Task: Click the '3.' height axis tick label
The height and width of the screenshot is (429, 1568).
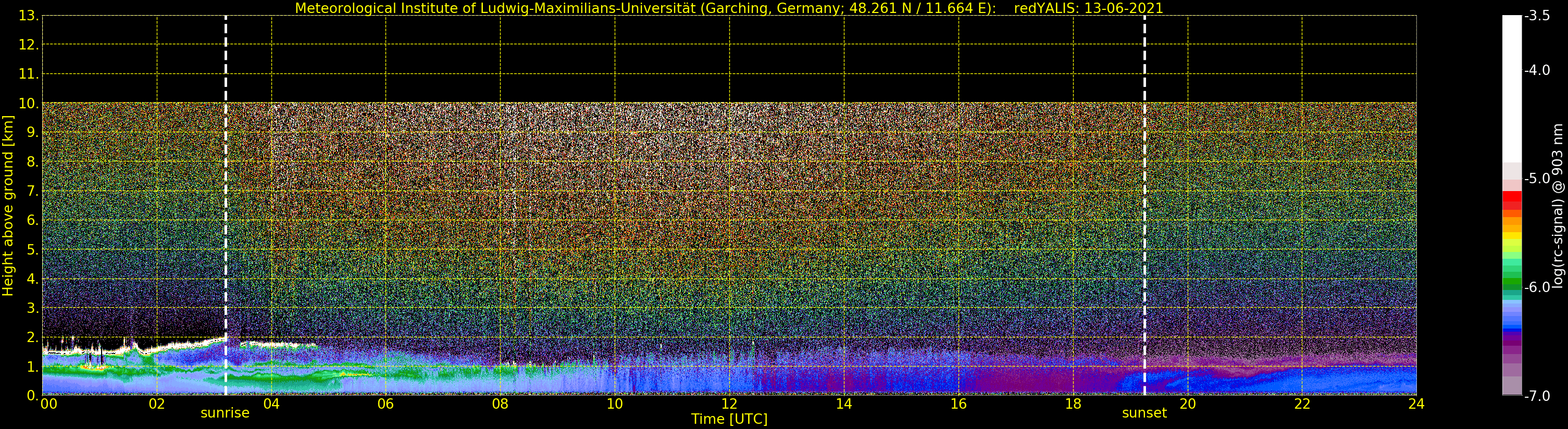Action: pyautogui.click(x=33, y=308)
